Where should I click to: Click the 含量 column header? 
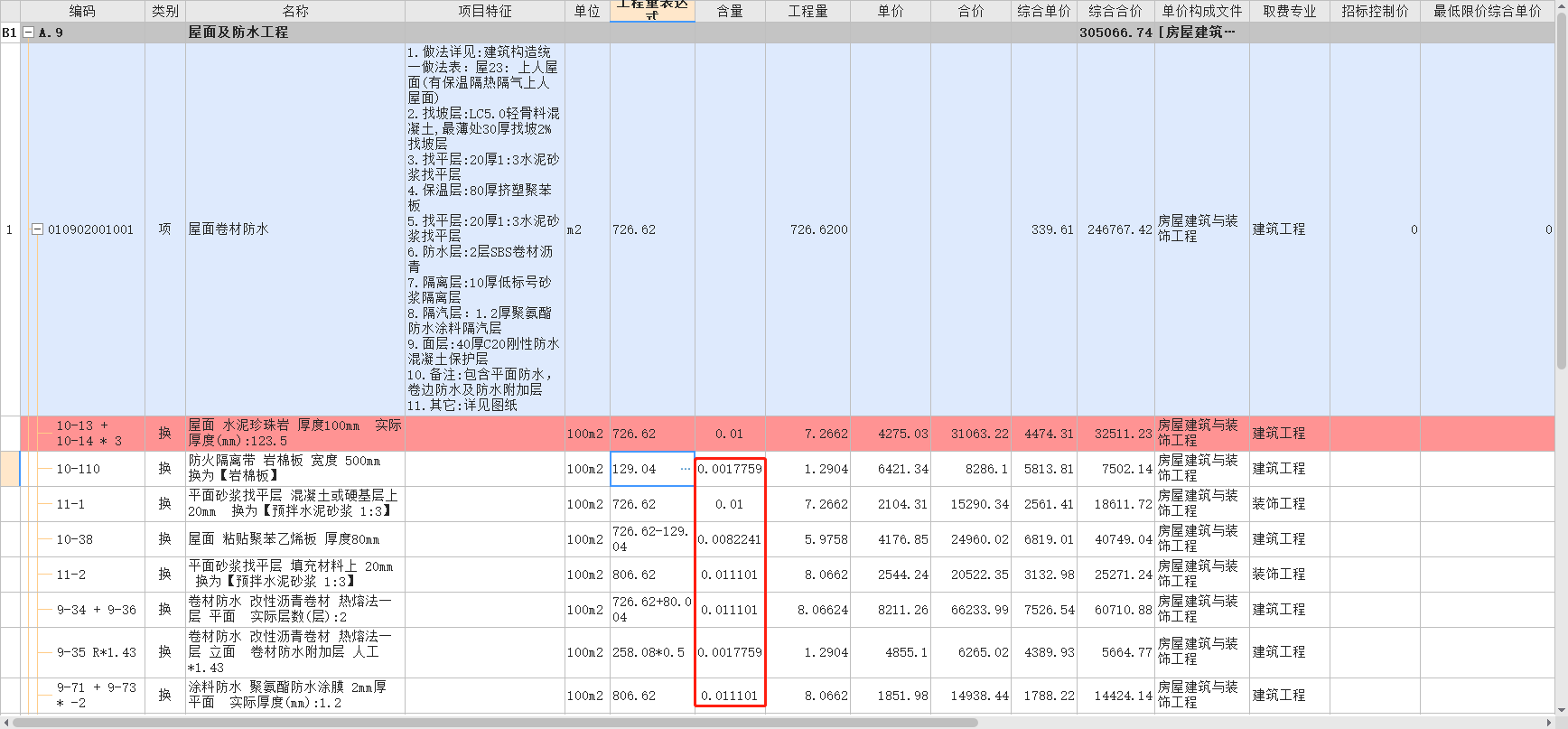point(730,11)
